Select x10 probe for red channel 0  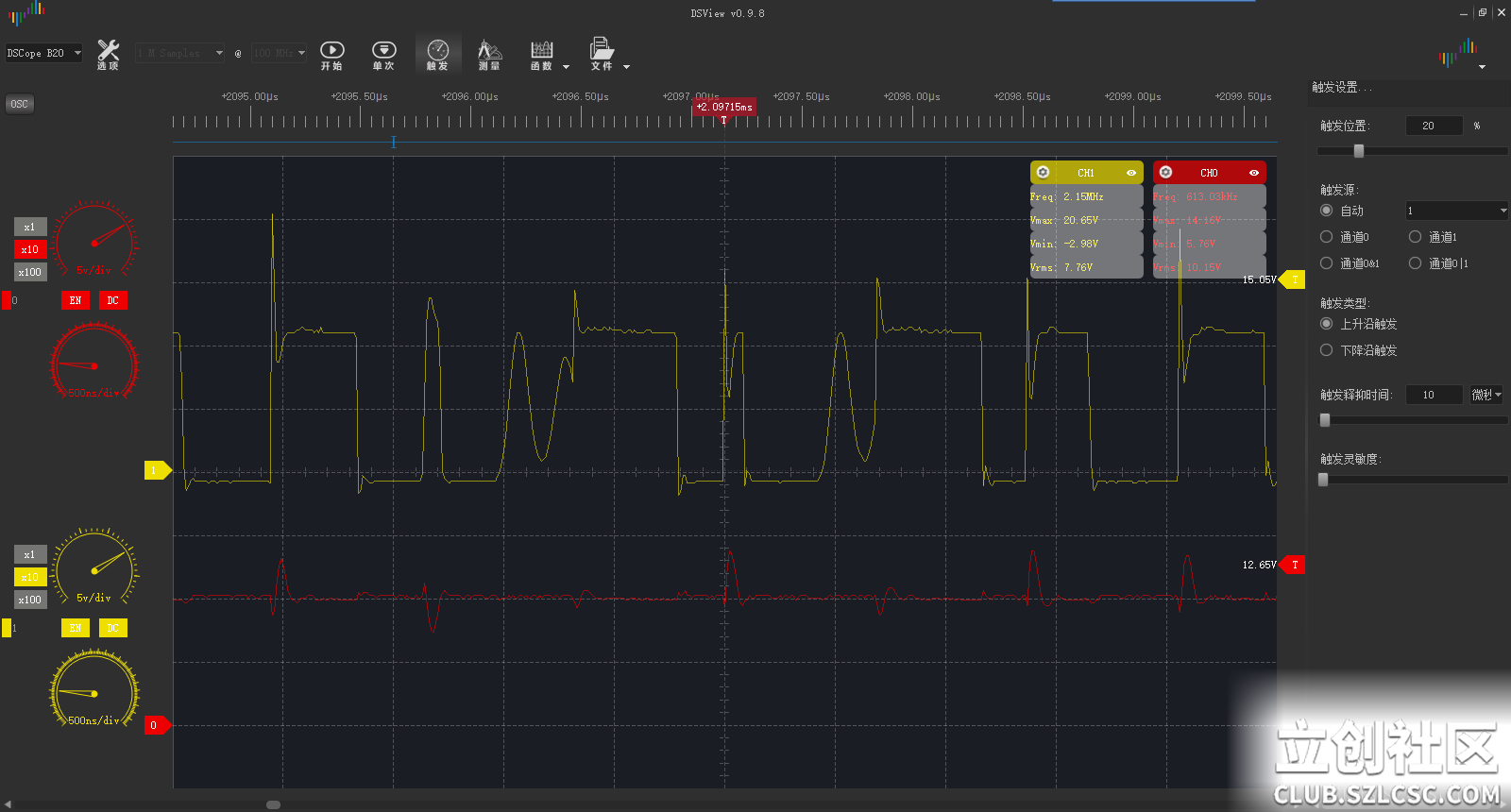click(x=30, y=249)
